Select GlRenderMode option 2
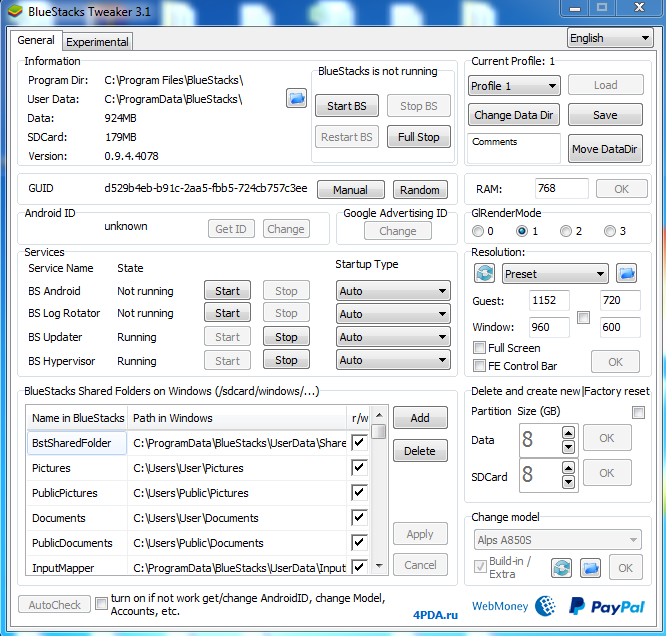The height and width of the screenshot is (636, 666). coord(566,231)
